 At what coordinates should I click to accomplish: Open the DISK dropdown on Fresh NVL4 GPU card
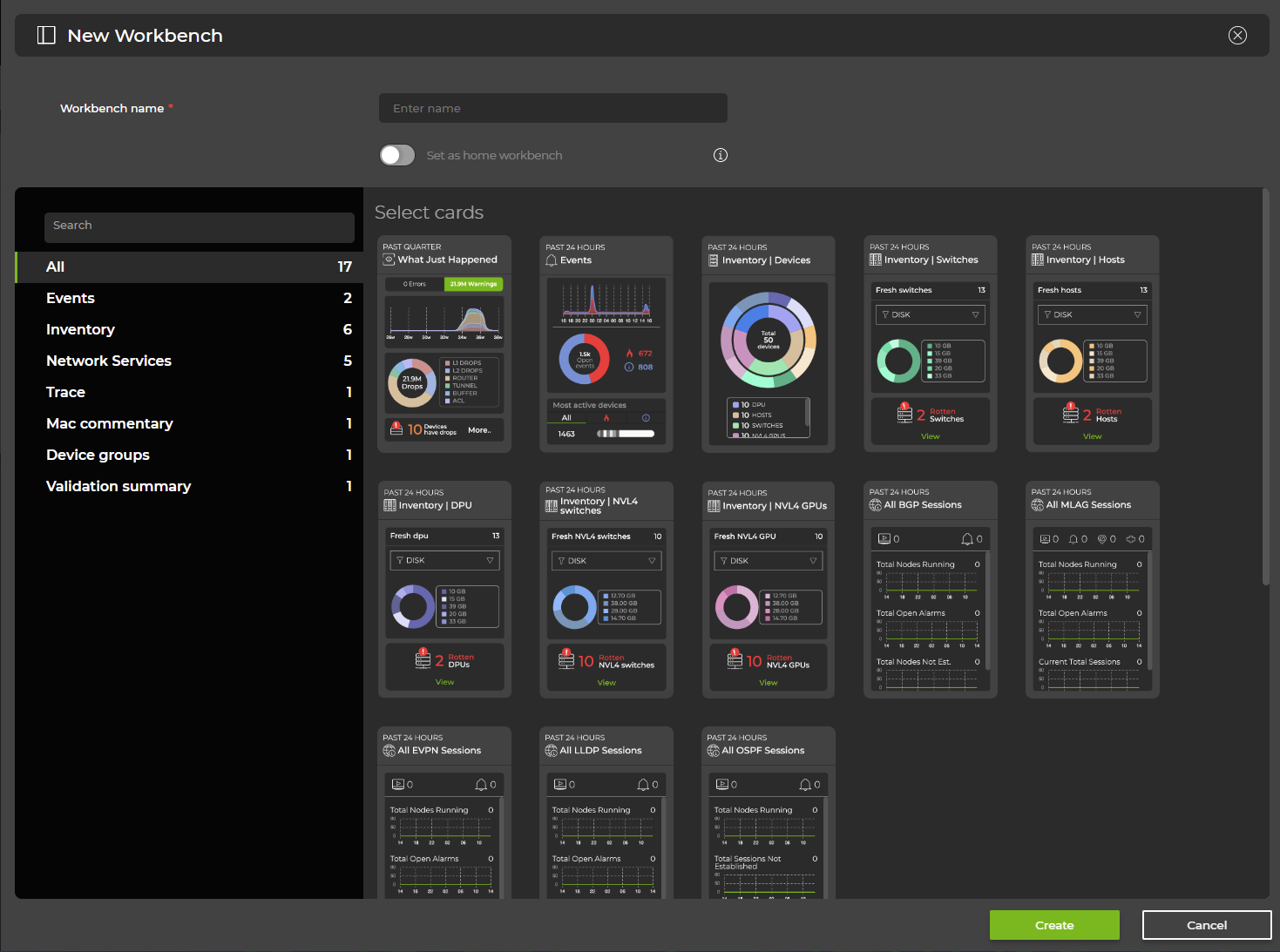[x=768, y=561]
